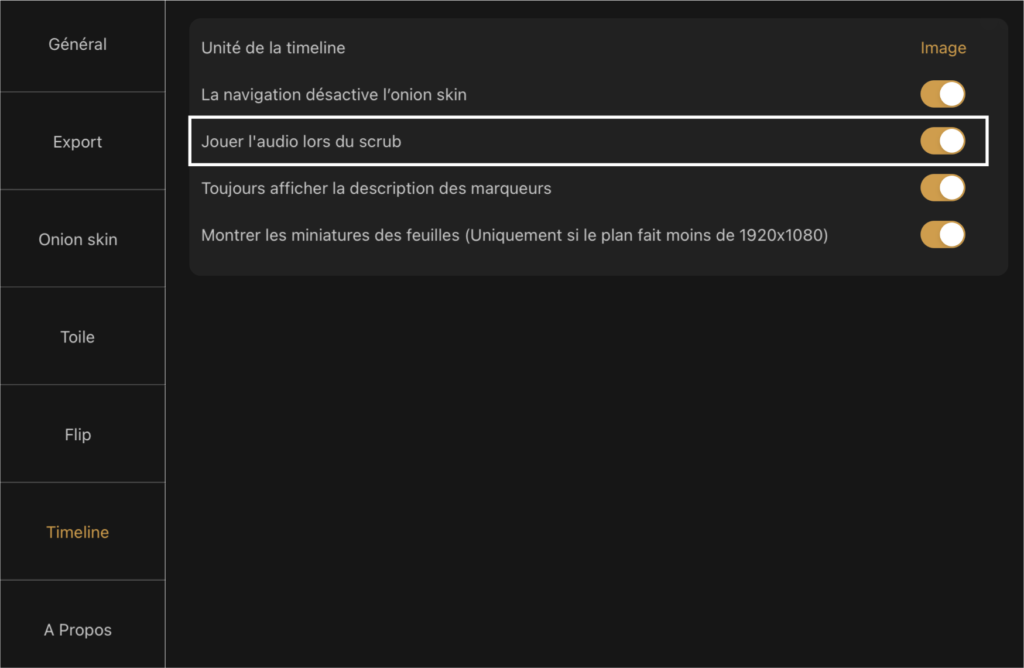Click the "Unité de la timeline" label

tap(273, 48)
